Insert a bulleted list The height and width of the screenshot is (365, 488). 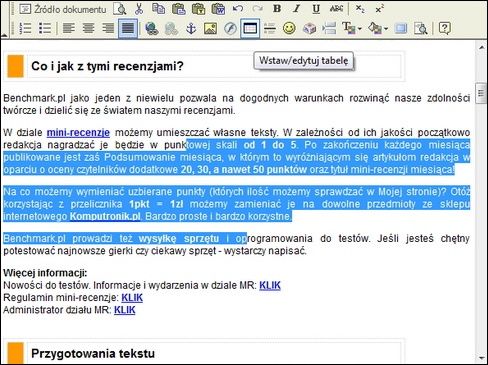click(45, 28)
